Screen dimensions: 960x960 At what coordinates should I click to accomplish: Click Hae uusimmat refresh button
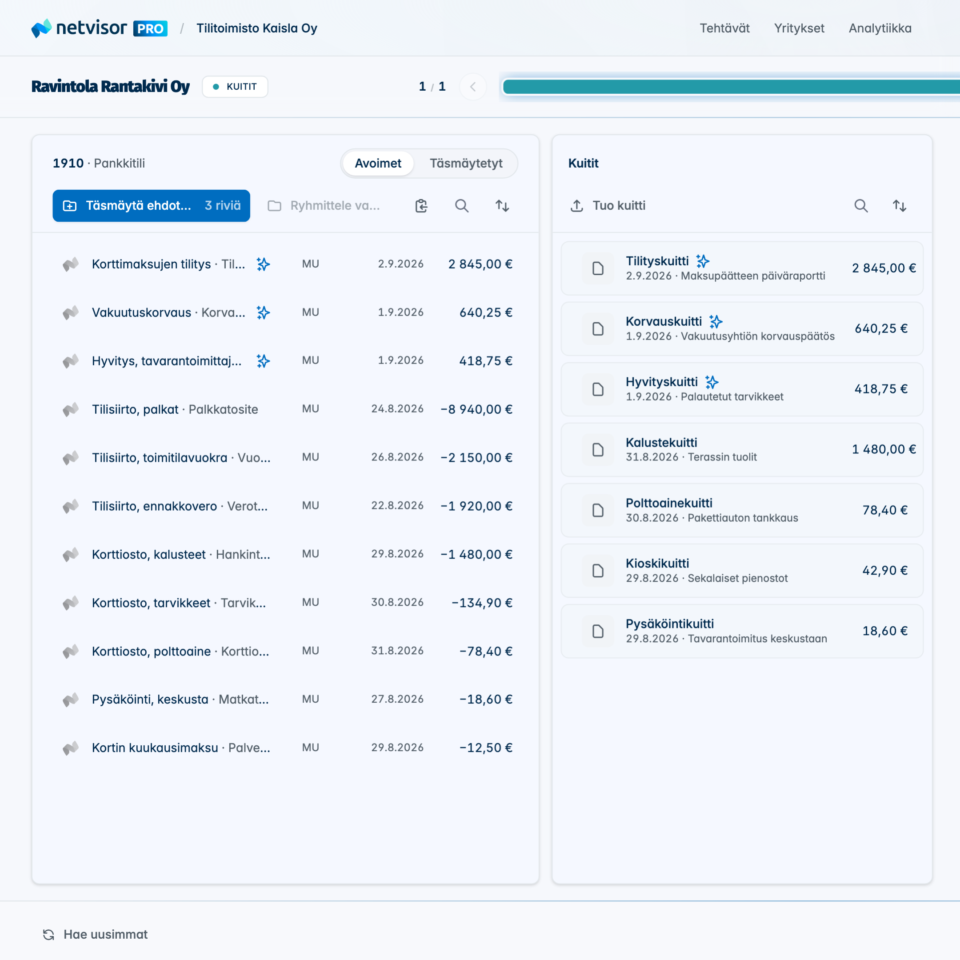click(96, 934)
